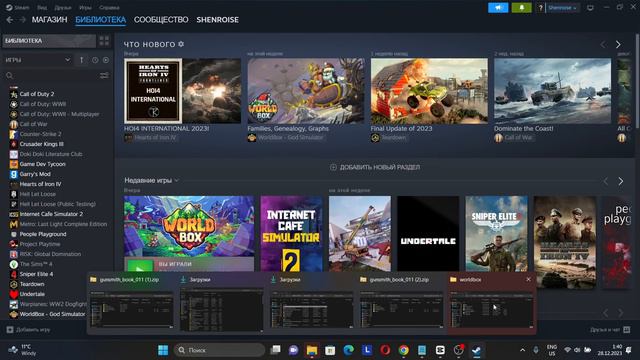The image size is (640, 360).
Task: Open the Игры menu in menu bar
Action: tap(85, 7)
